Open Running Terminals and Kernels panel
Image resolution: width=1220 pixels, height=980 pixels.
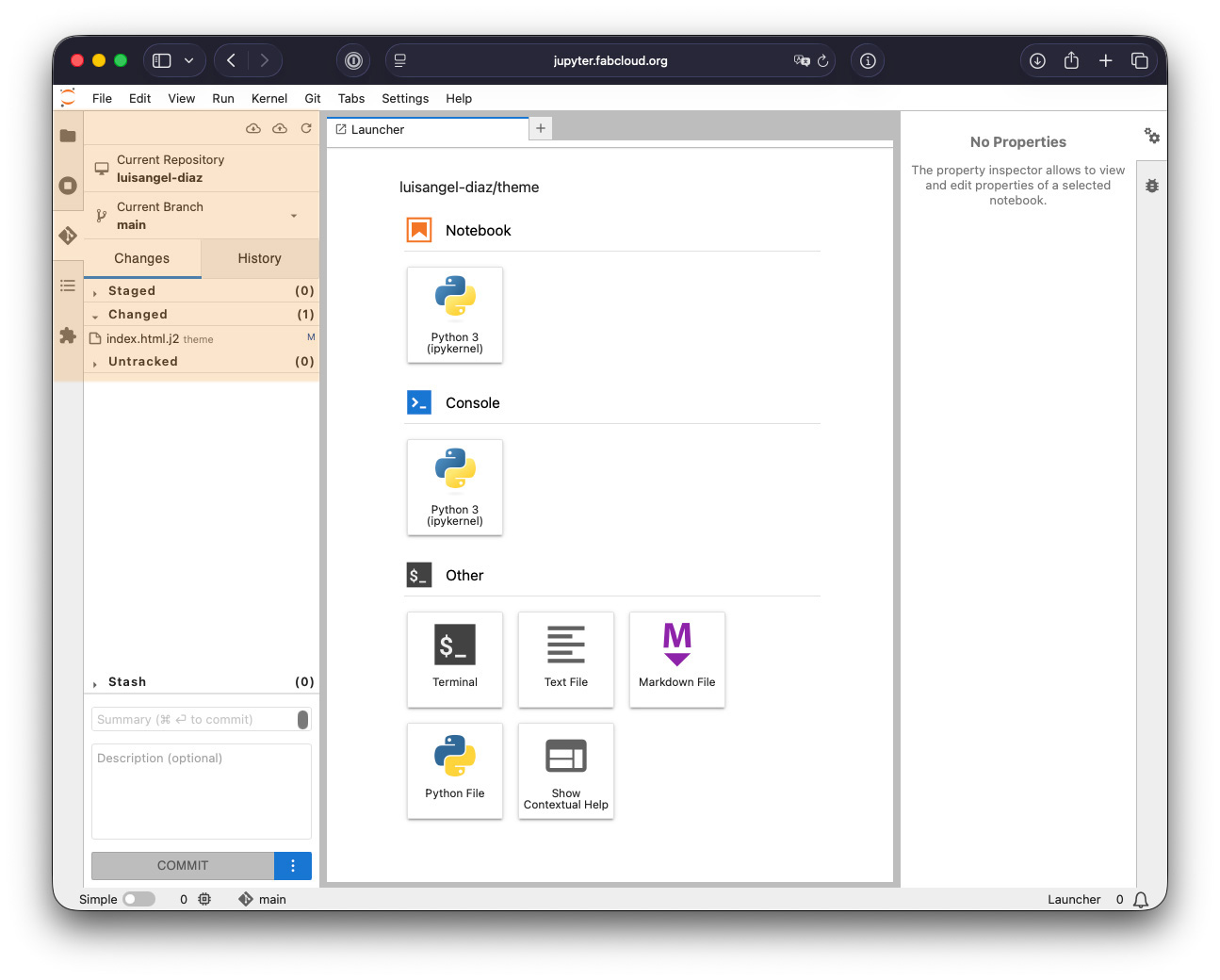tap(68, 186)
